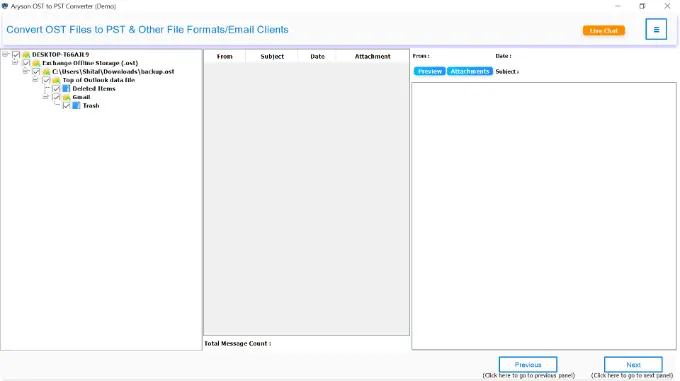This screenshot has height=381, width=680.
Task: Click the Subject label in preview header
Action: pyautogui.click(x=507, y=72)
